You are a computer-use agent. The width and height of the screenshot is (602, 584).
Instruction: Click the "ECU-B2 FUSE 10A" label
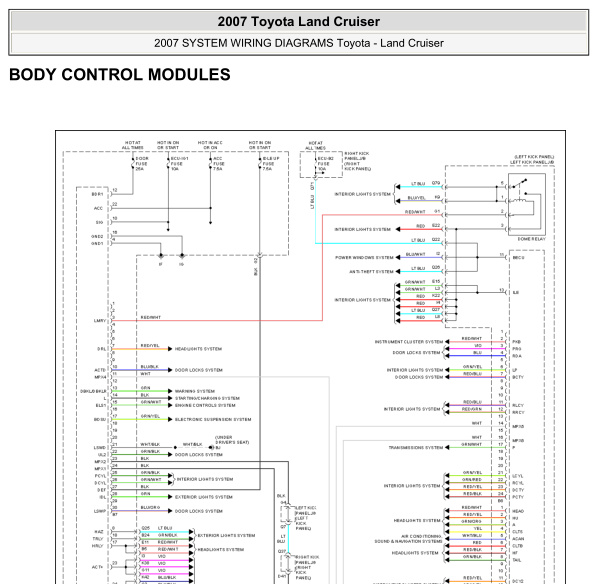[x=326, y=164]
